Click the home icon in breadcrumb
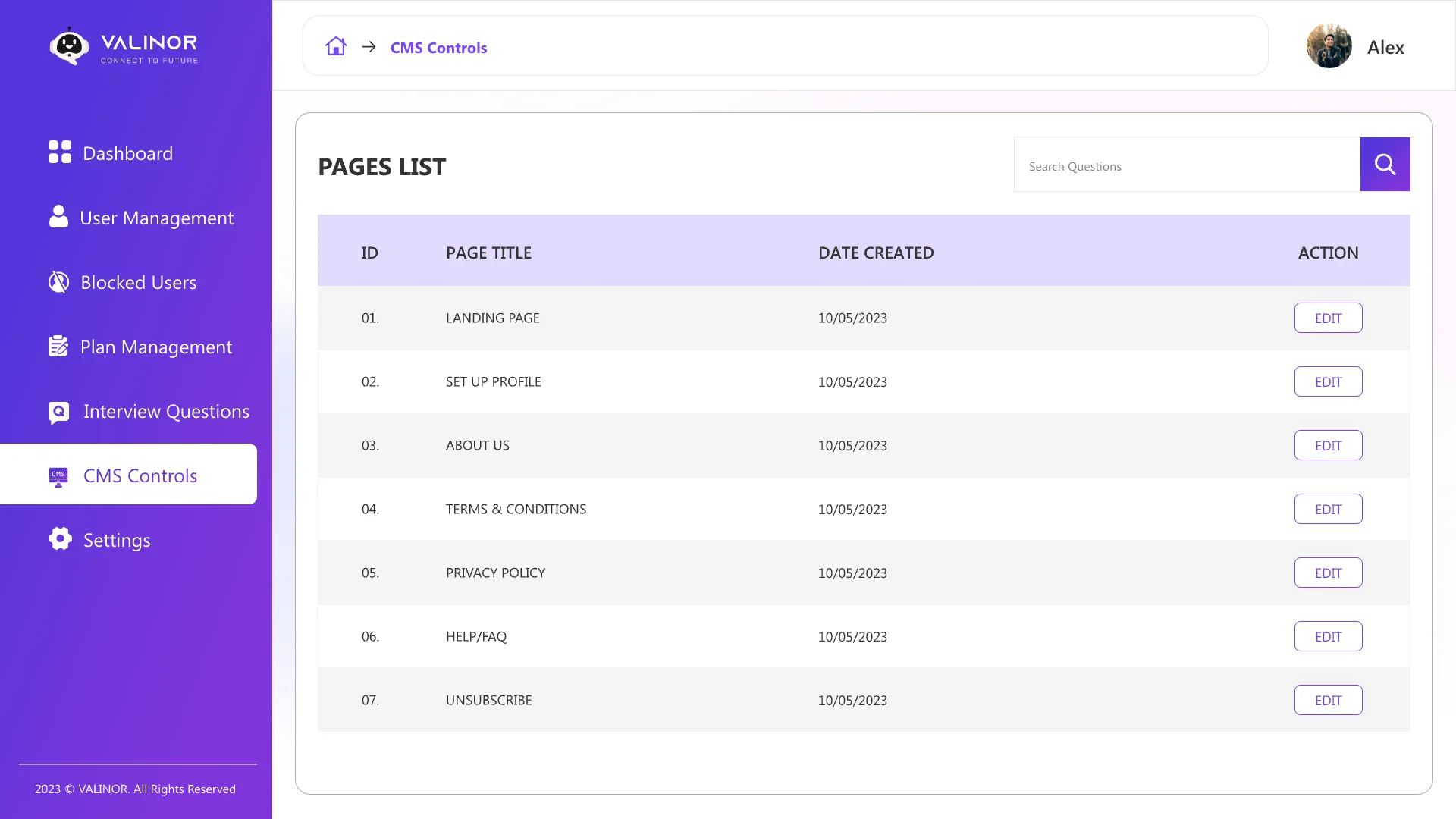 [336, 46]
